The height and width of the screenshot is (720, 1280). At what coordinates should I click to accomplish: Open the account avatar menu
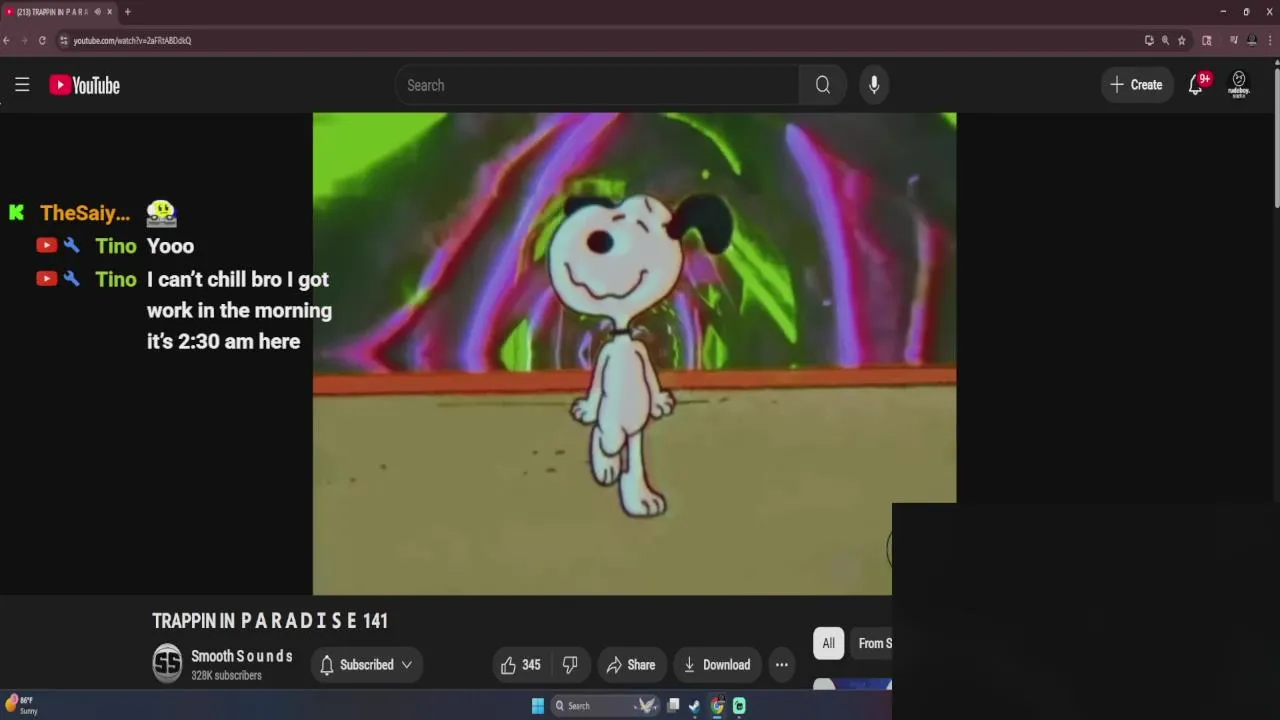1239,84
